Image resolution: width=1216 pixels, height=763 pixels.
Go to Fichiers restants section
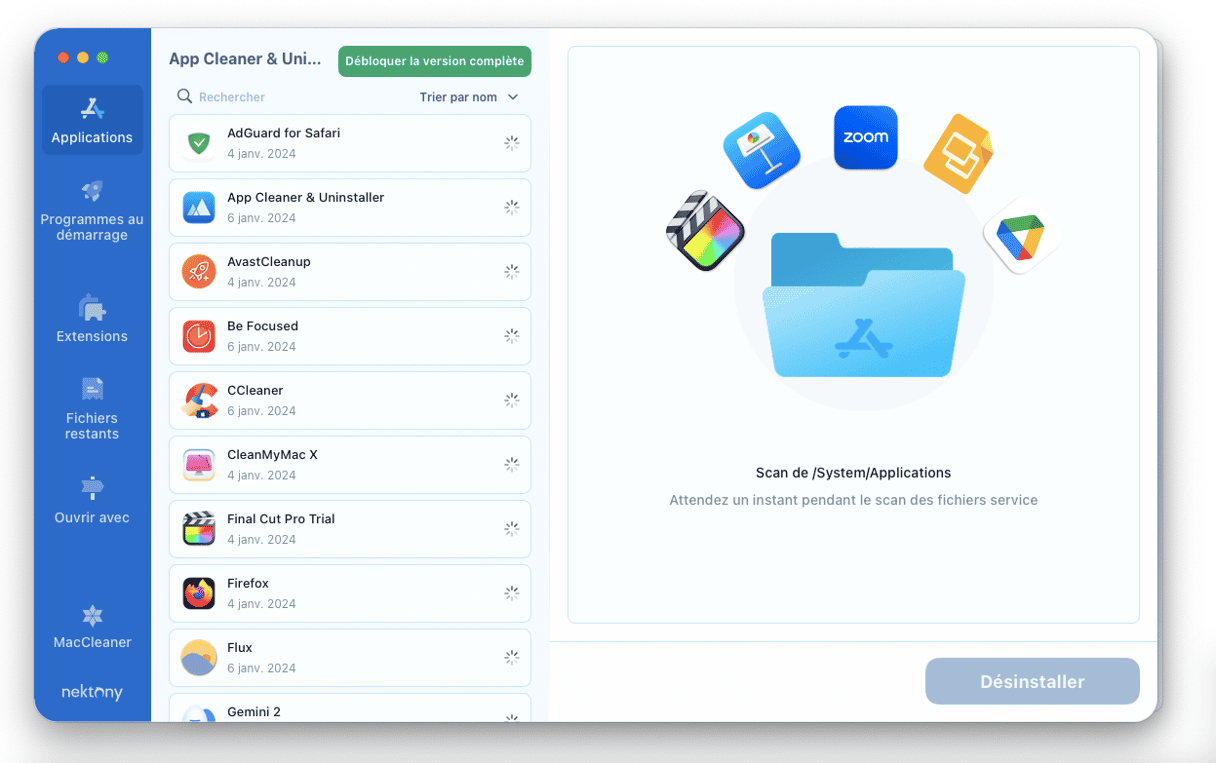point(92,408)
